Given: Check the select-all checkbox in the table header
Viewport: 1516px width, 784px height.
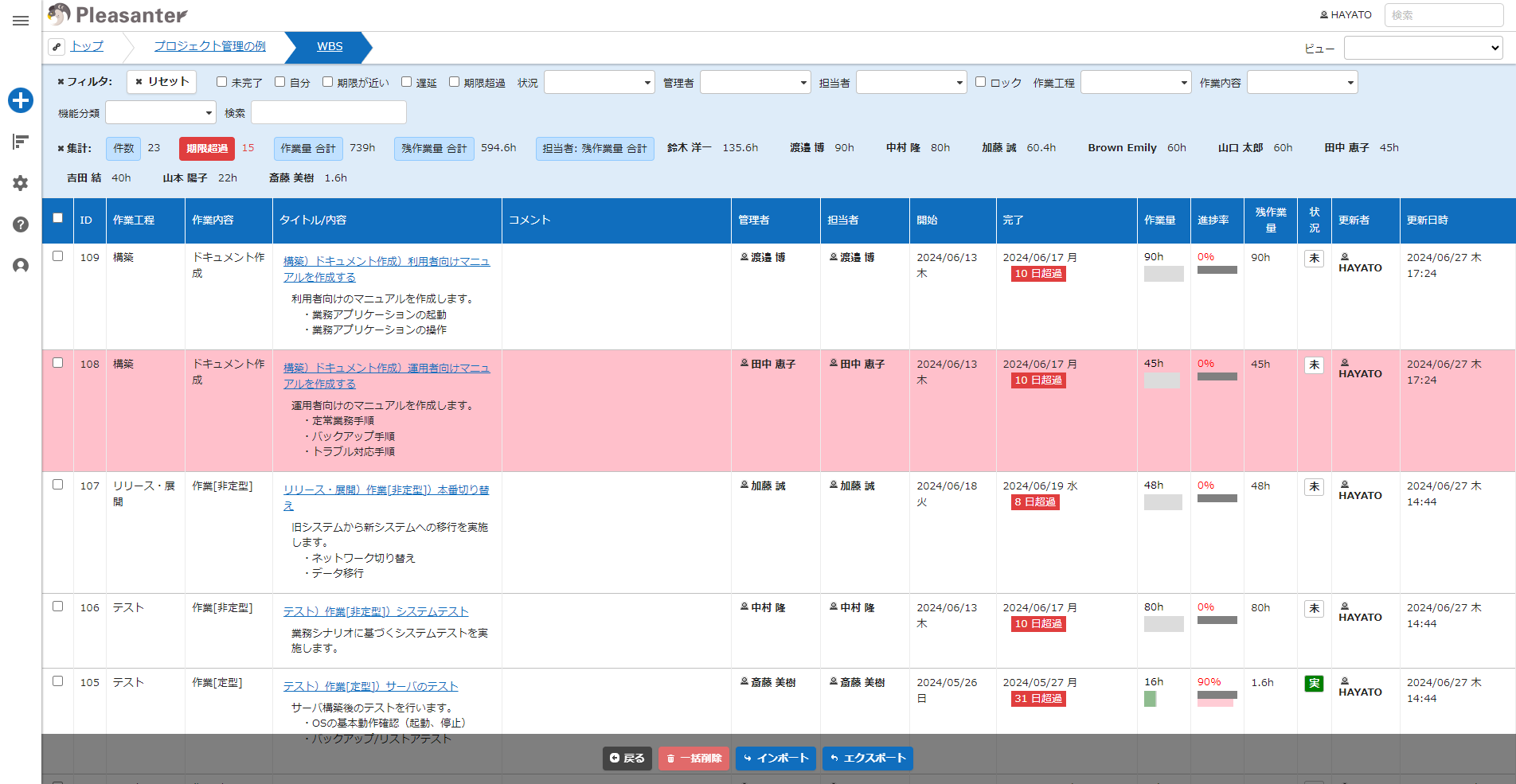Looking at the screenshot, I should pos(57,218).
